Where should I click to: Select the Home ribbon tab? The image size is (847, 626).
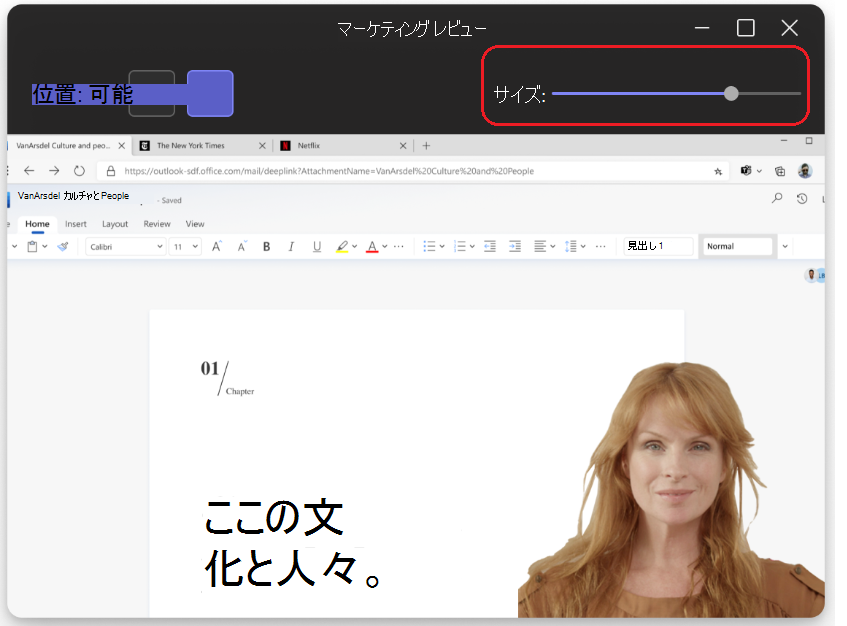pyautogui.click(x=37, y=224)
